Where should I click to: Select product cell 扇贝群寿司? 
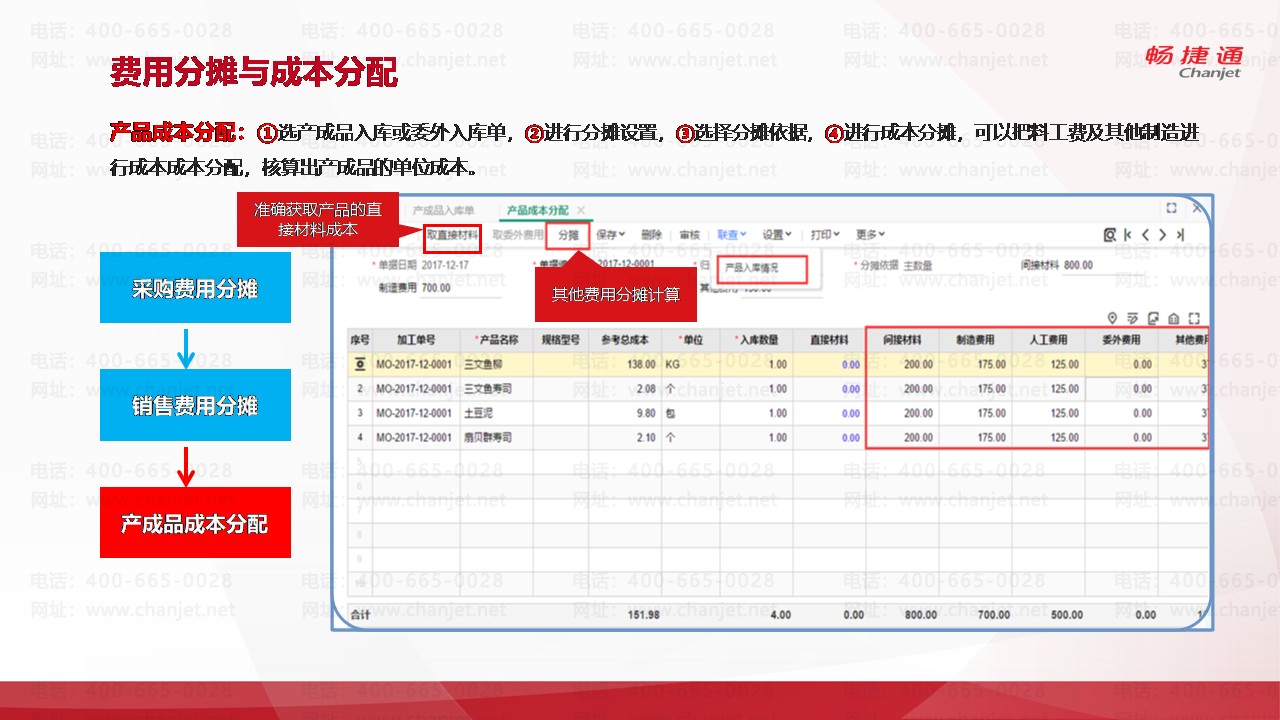495,437
